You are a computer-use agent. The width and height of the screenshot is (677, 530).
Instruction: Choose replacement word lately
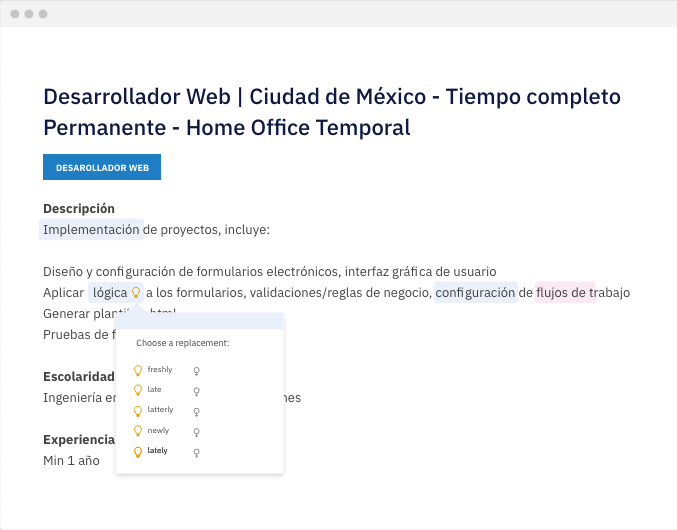(157, 451)
